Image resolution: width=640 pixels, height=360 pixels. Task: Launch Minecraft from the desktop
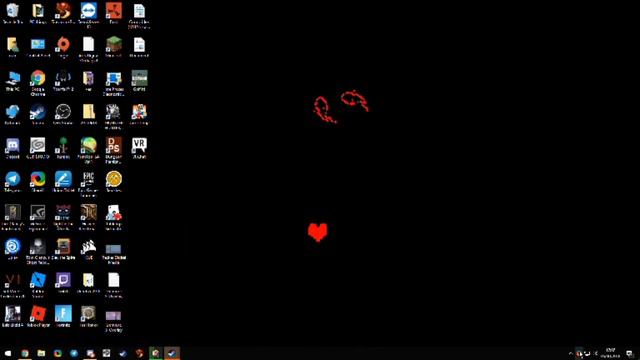click(114, 44)
